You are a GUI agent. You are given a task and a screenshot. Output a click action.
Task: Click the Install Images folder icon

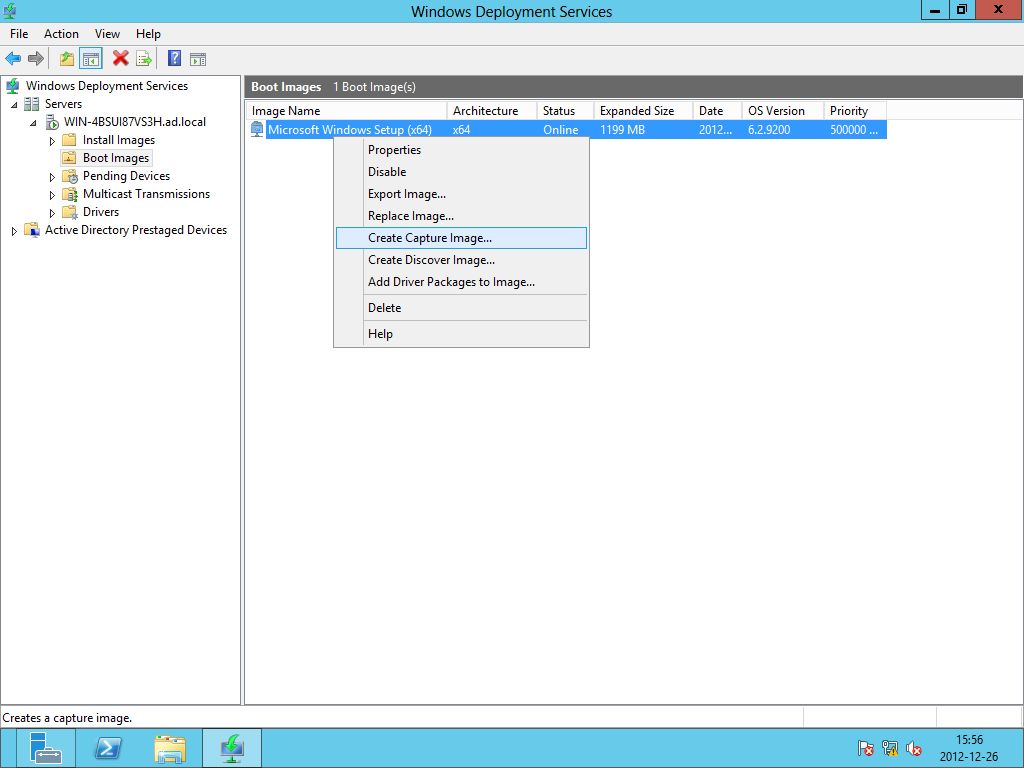coord(69,140)
